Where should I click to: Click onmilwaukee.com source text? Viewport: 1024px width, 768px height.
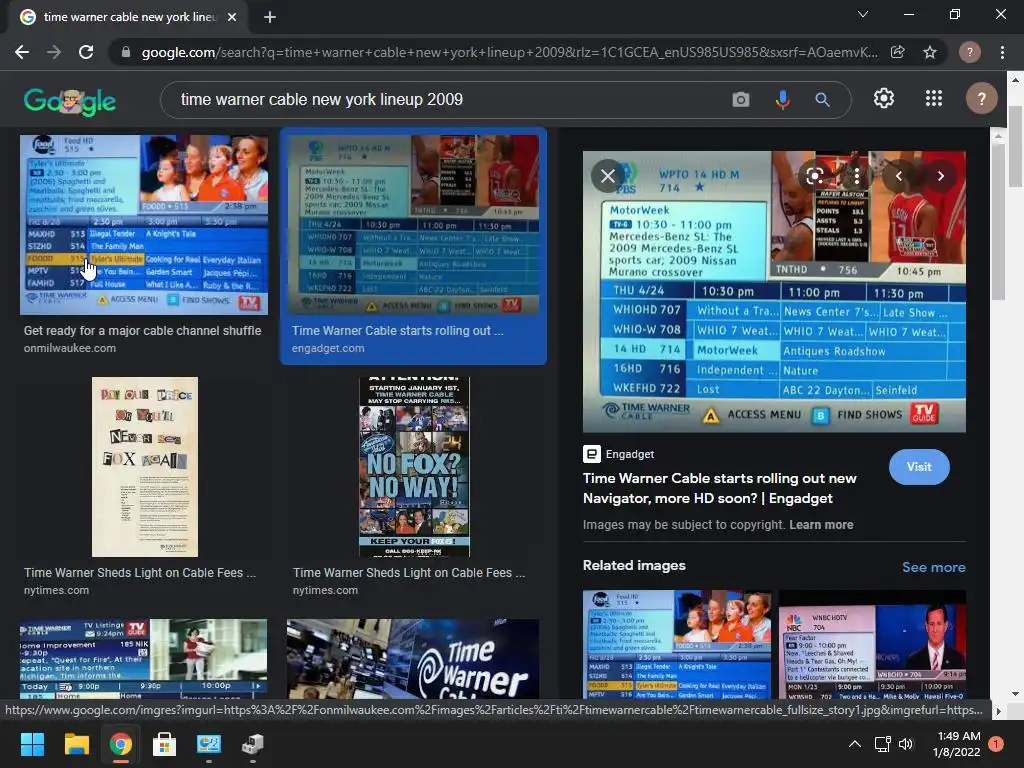coord(70,348)
